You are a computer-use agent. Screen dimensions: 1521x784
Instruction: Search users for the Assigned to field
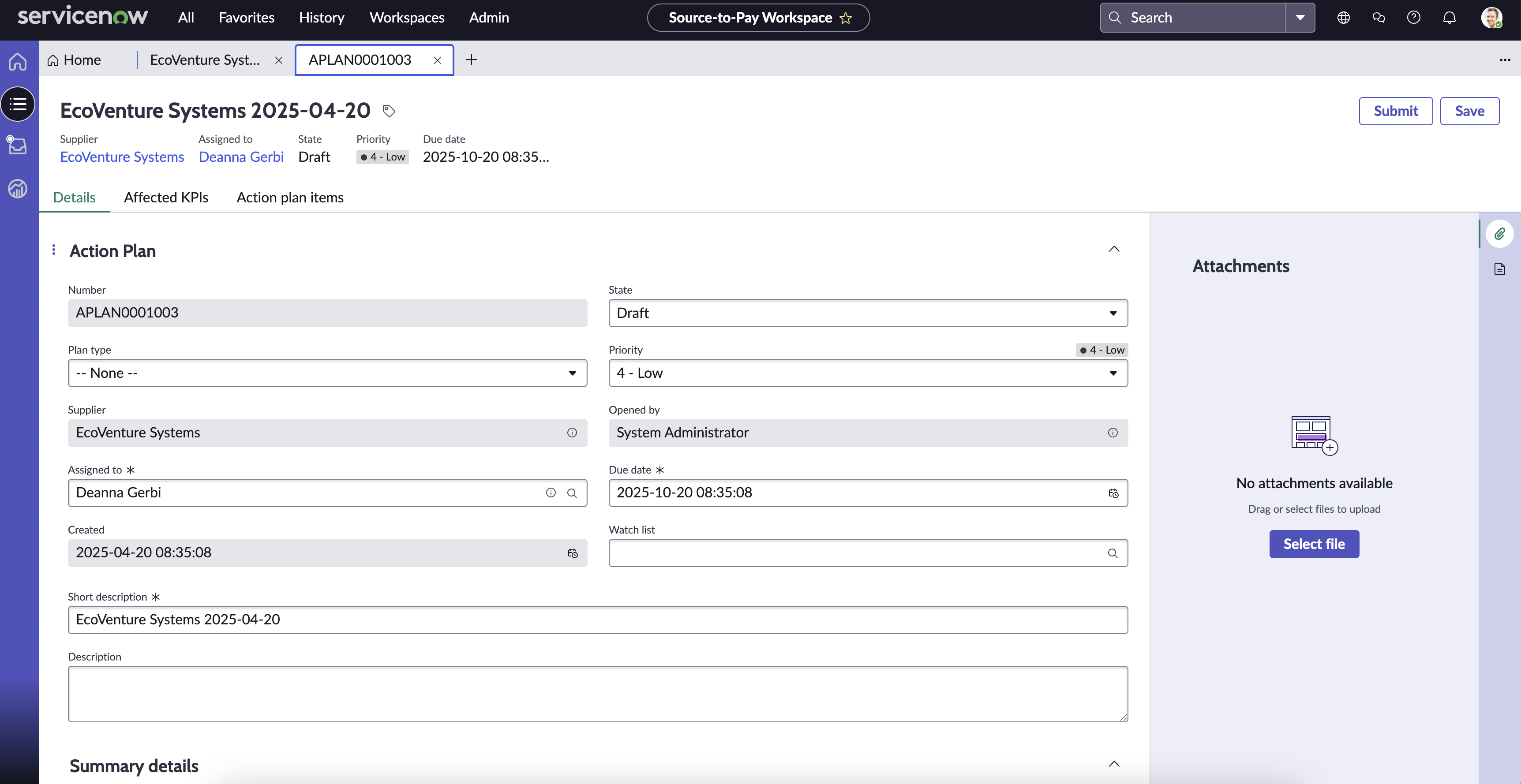[572, 493]
